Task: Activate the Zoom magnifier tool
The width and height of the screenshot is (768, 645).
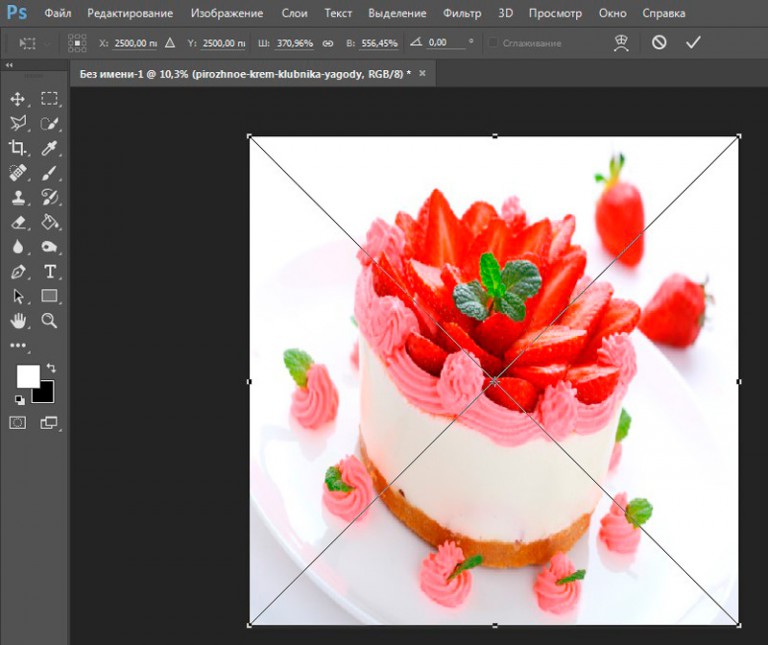Action: click(x=49, y=320)
